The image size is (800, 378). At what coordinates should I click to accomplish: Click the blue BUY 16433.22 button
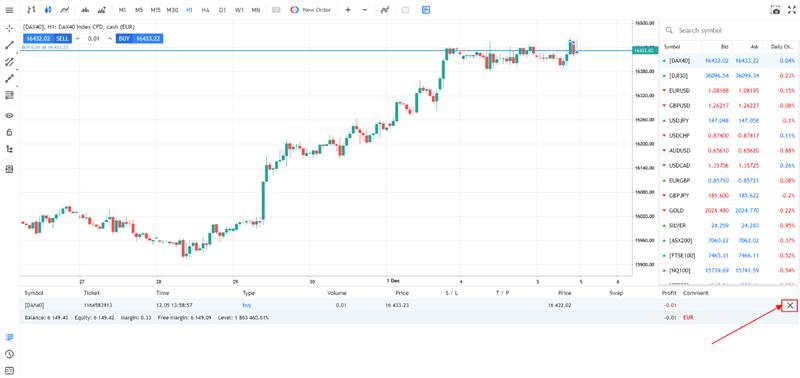(x=139, y=38)
